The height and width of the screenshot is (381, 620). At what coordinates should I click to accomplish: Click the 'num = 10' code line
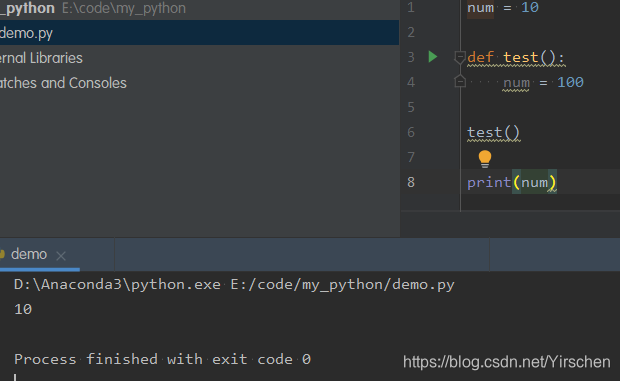pos(503,8)
